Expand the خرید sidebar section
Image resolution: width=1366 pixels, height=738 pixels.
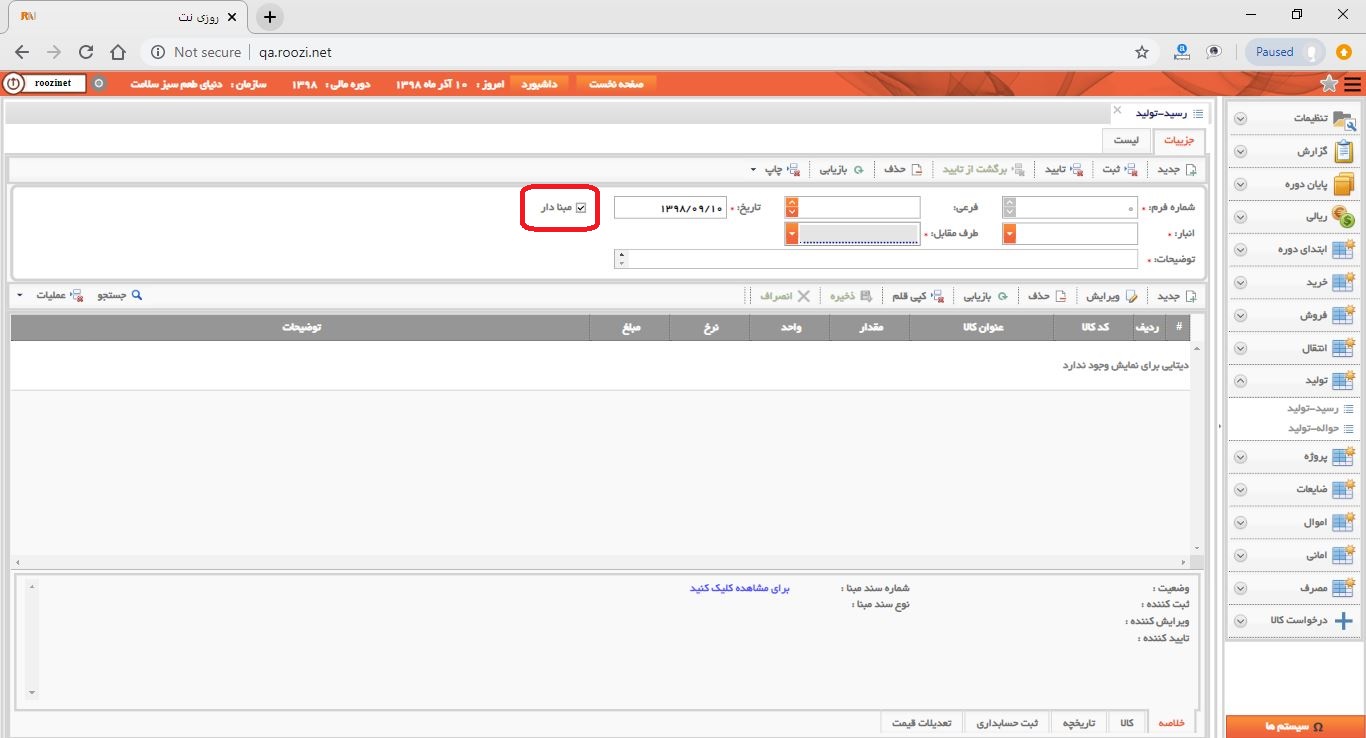coord(1240,283)
